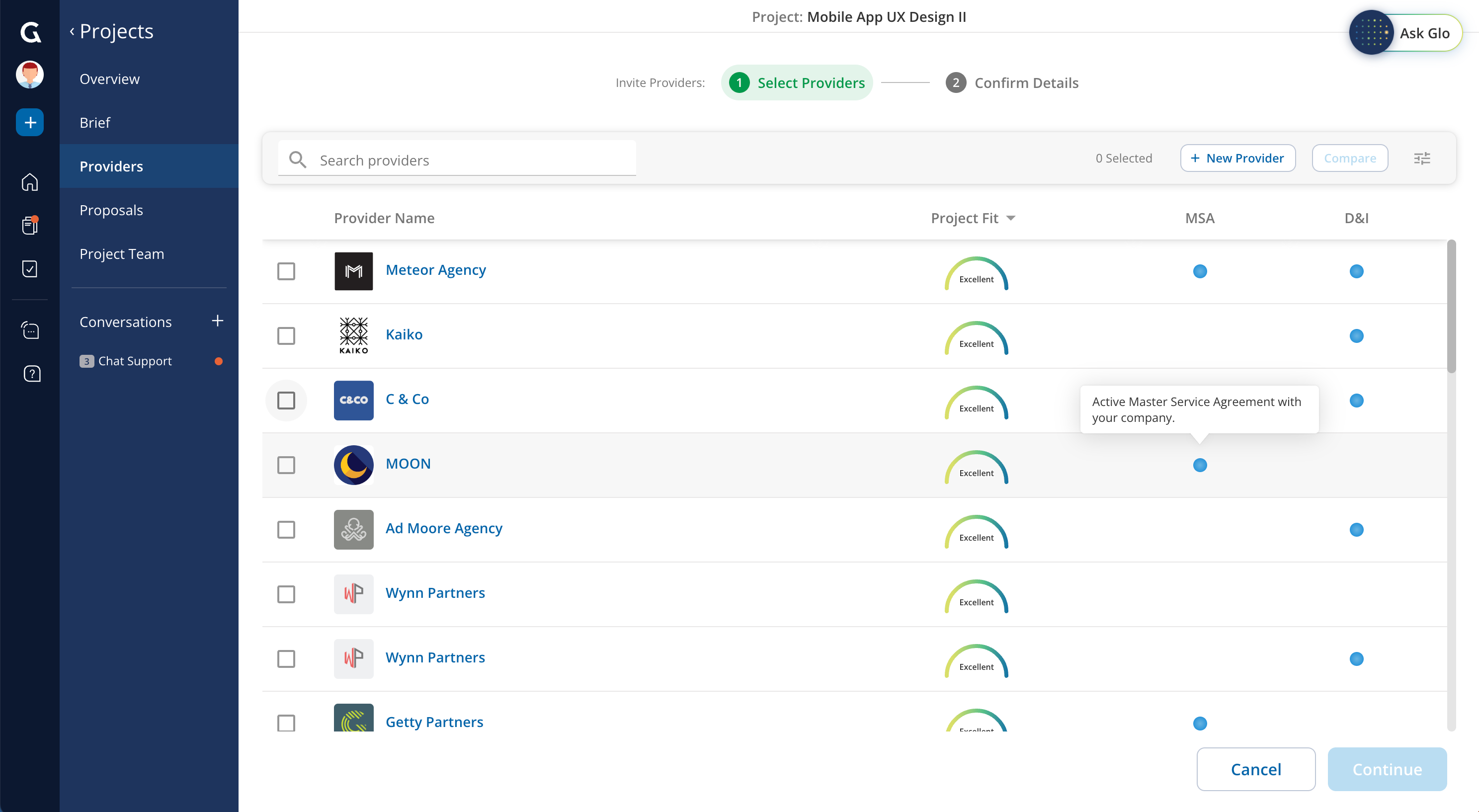The height and width of the screenshot is (812, 1479).
Task: Sort by Project Fit dropdown arrow
Action: click(1011, 218)
